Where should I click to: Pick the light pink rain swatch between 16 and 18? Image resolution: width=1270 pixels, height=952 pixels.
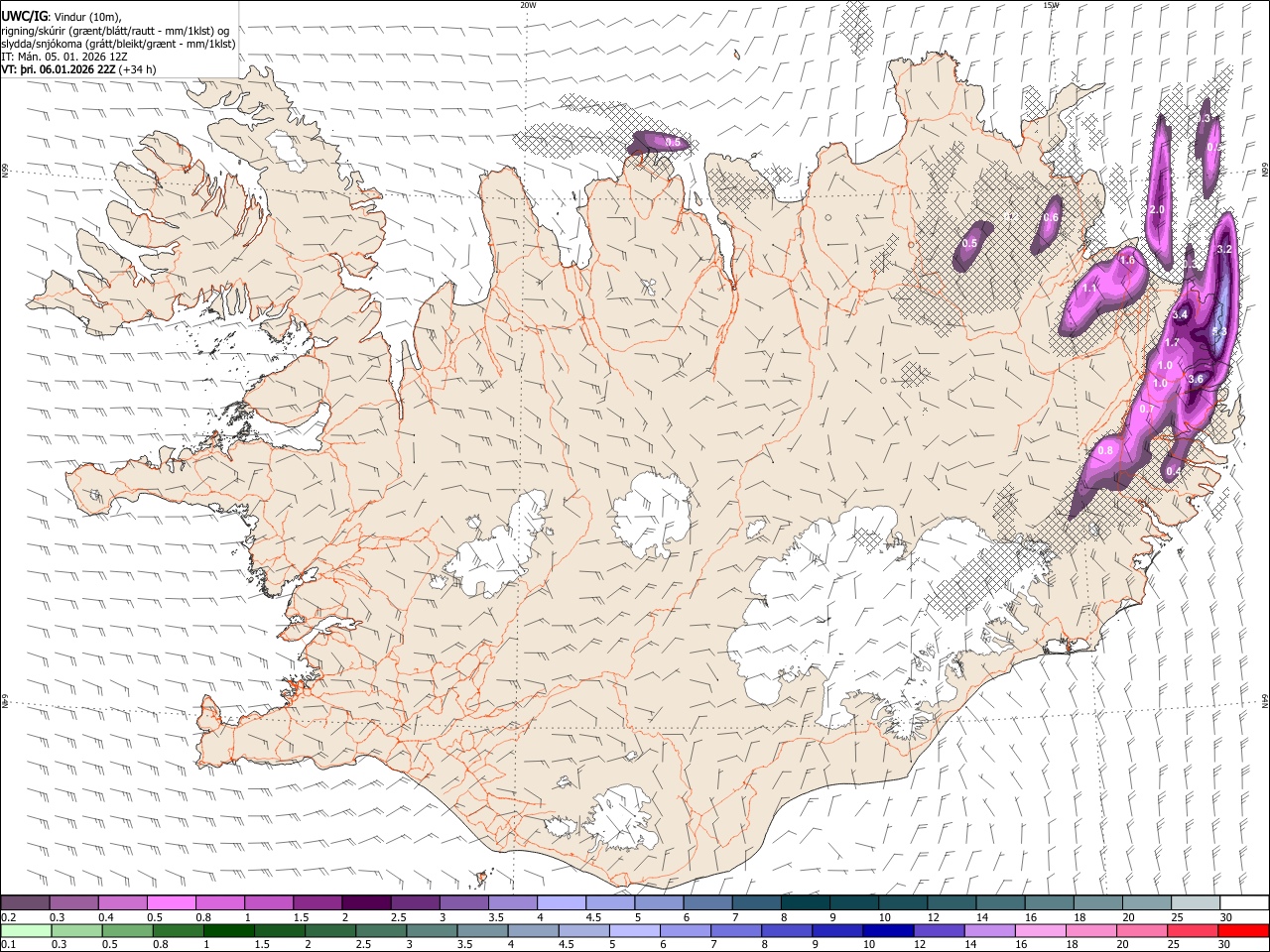(1040, 930)
